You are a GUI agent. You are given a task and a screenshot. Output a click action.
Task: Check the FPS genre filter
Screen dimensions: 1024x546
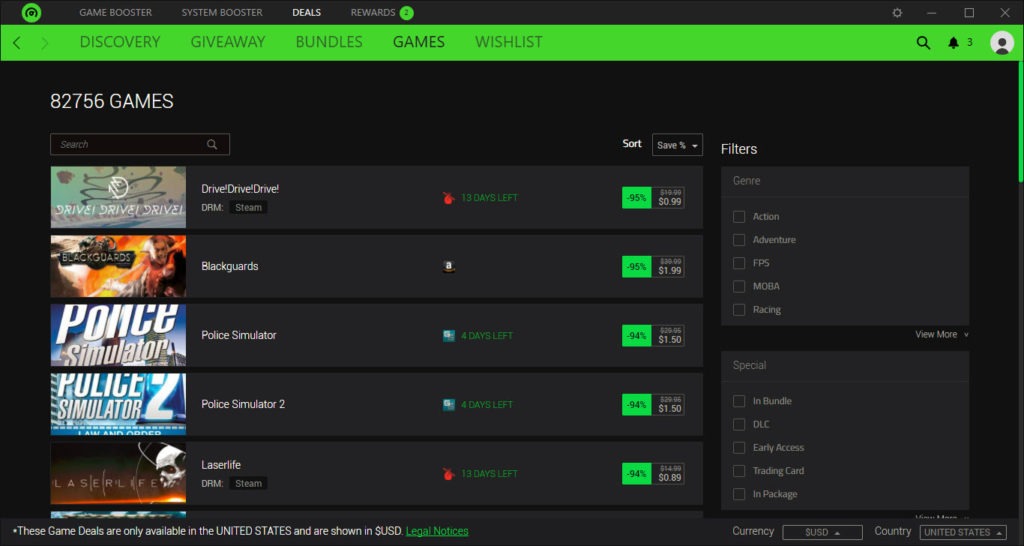pyautogui.click(x=739, y=263)
